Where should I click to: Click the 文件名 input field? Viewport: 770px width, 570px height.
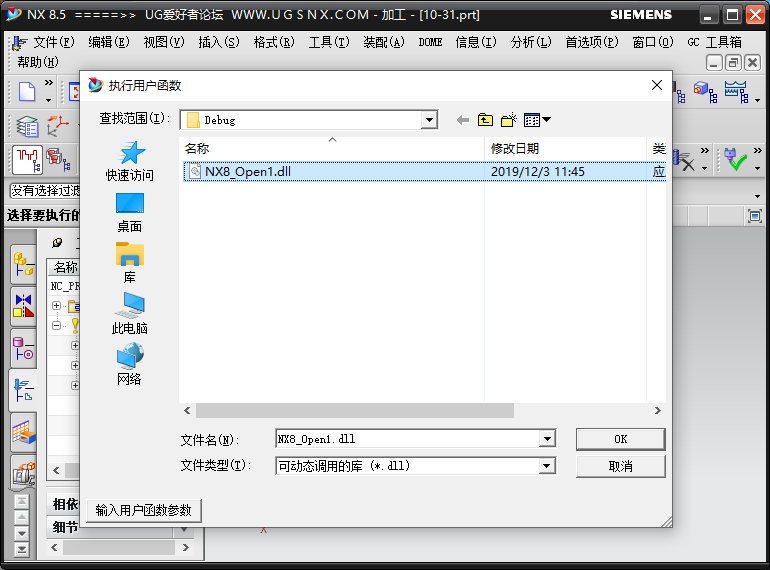pyautogui.click(x=408, y=439)
